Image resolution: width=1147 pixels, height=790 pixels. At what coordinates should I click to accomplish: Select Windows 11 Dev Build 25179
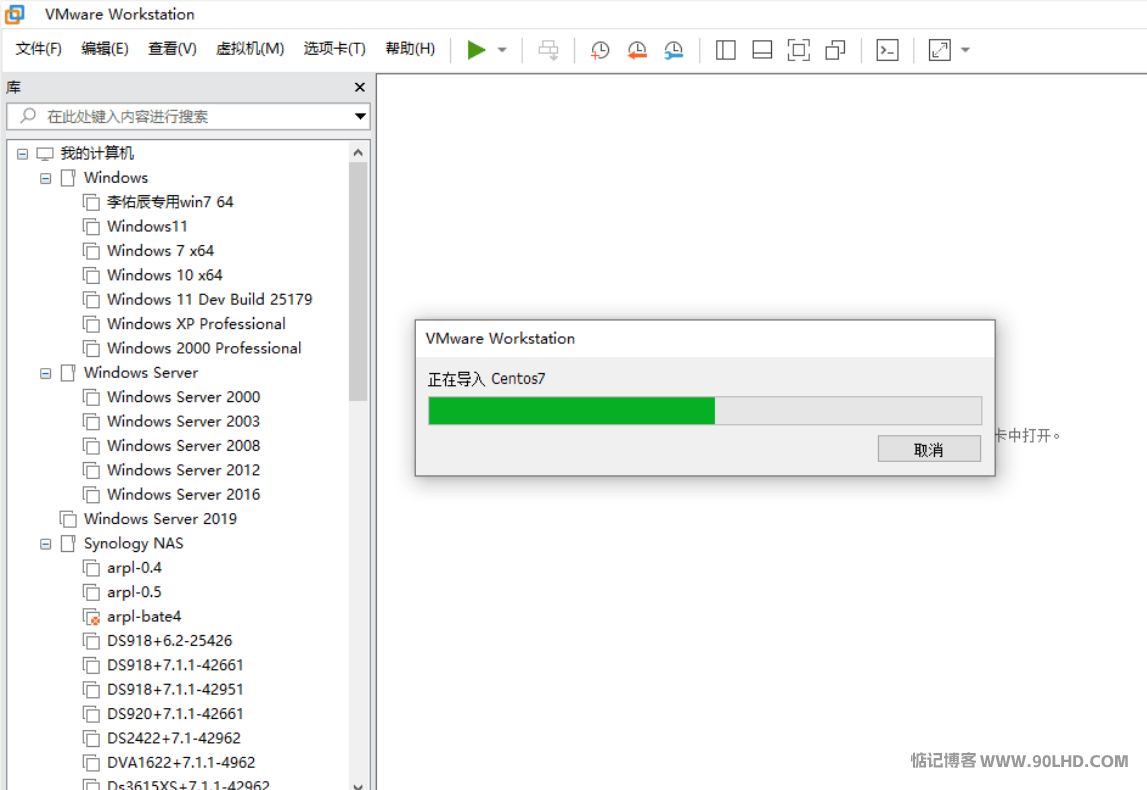click(x=209, y=299)
